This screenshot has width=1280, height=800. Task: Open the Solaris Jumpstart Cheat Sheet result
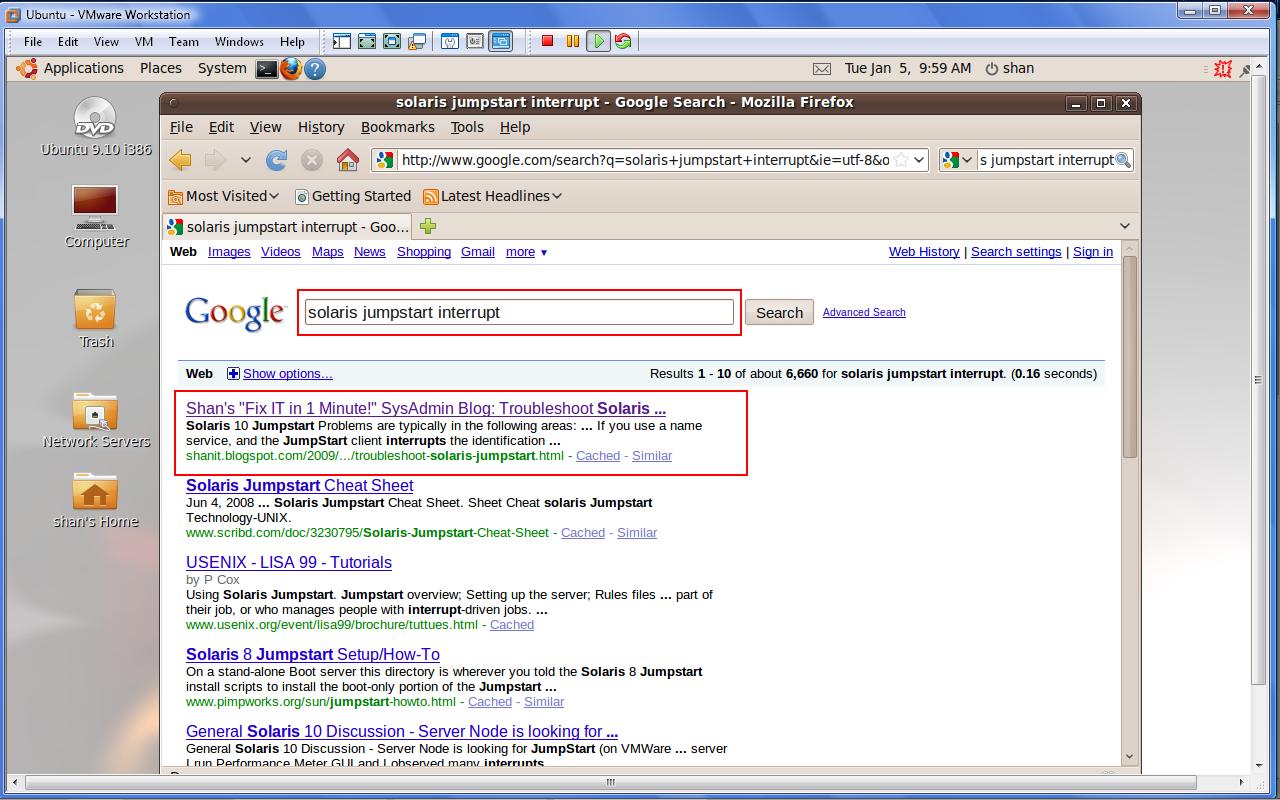click(x=299, y=485)
